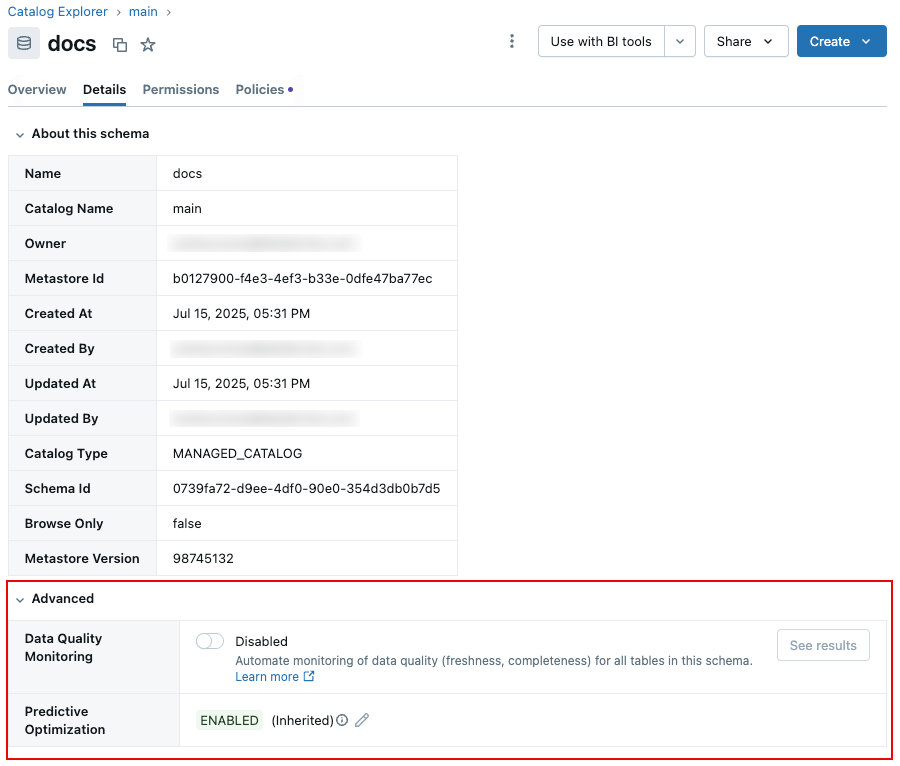Click the Use with BI tools button
Screen dimensions: 900x766
coord(601,41)
